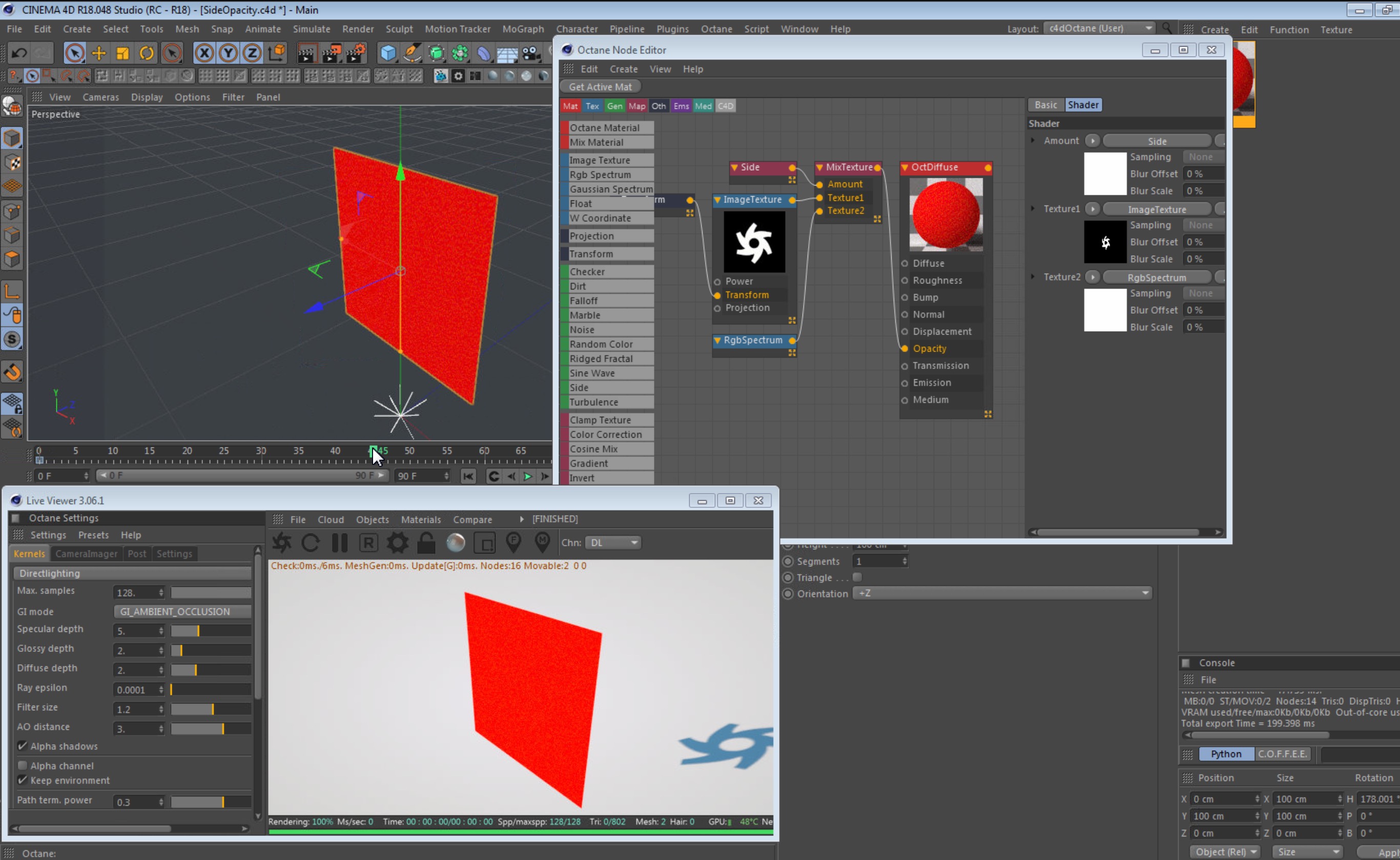Select the Rotate tool

[147, 53]
